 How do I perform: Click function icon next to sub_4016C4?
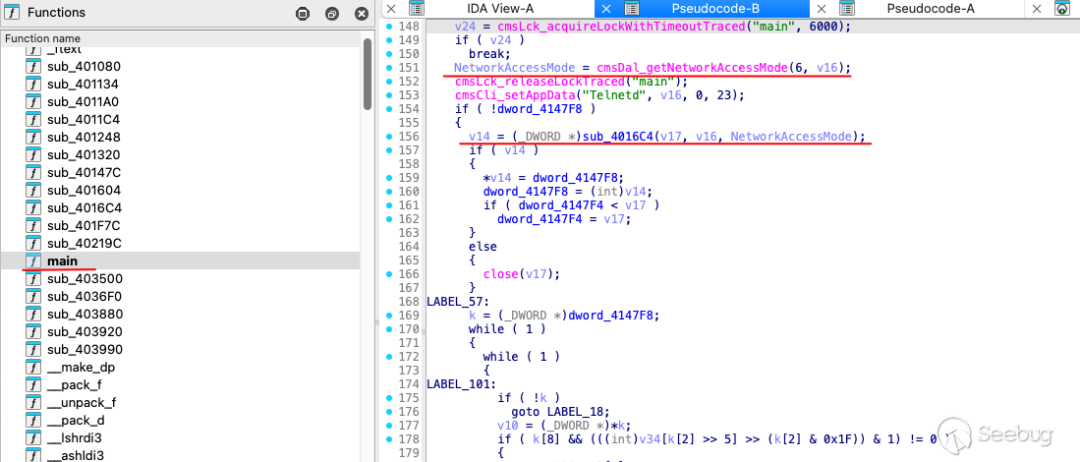pyautogui.click(x=32, y=208)
